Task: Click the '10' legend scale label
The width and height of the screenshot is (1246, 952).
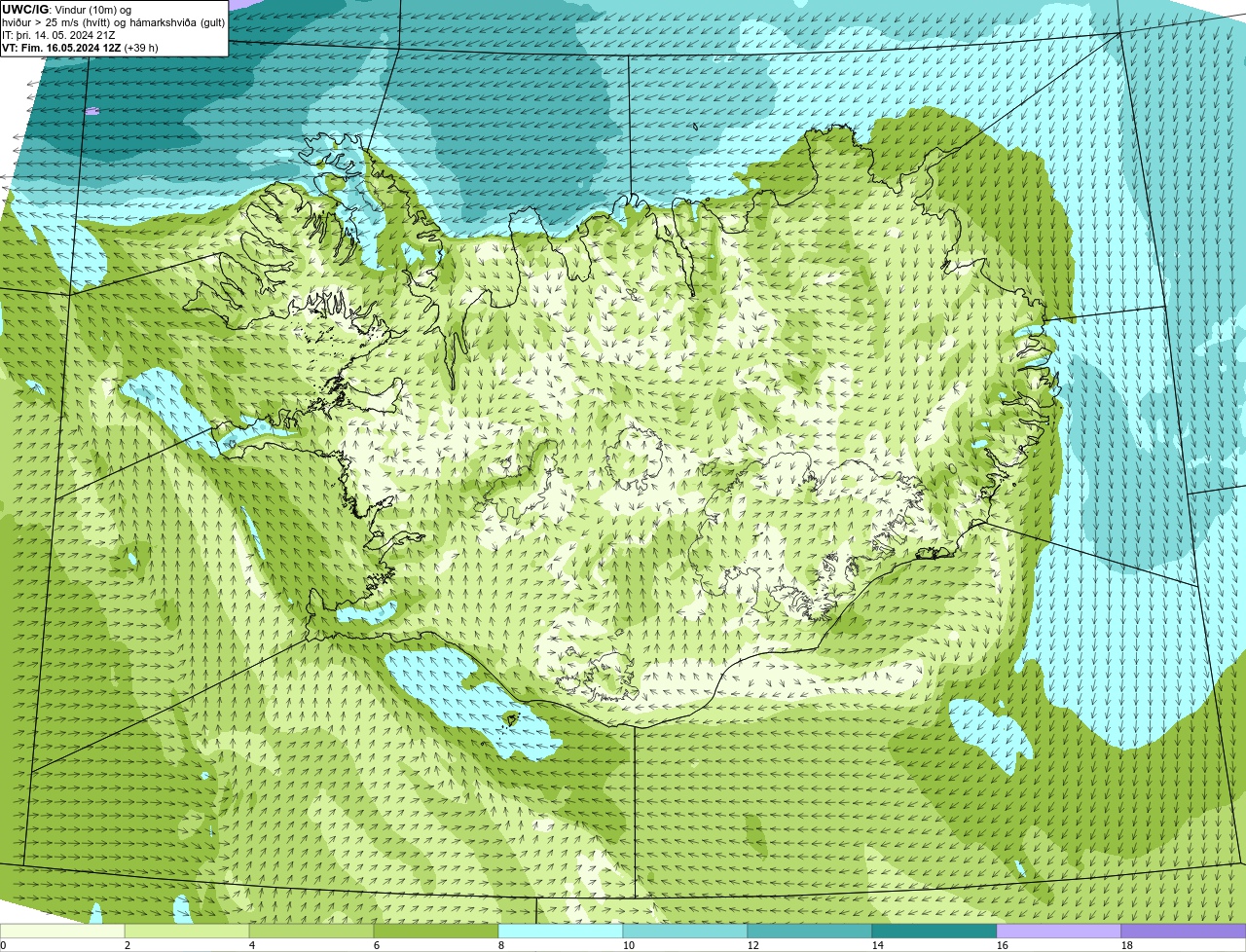Action: tap(629, 945)
